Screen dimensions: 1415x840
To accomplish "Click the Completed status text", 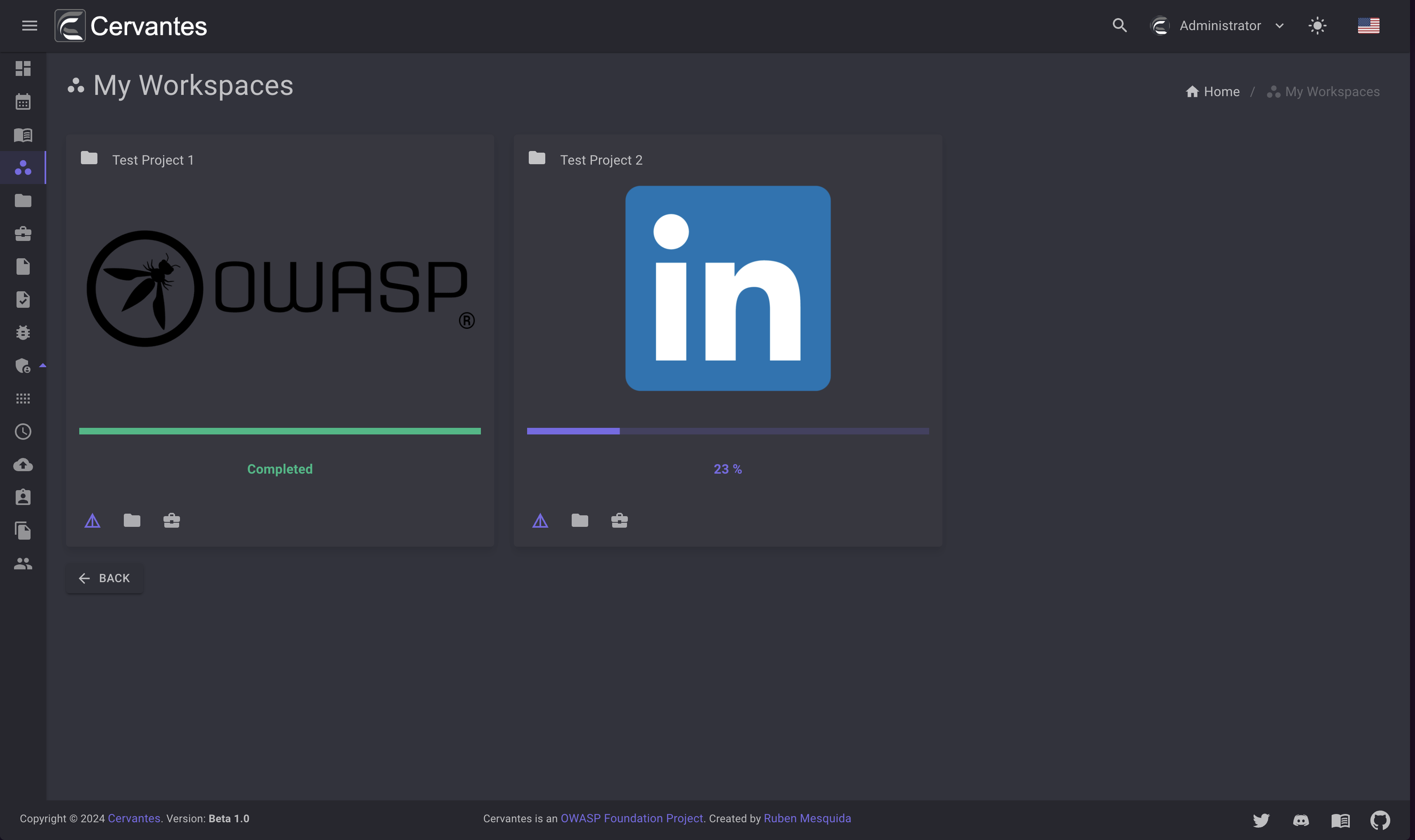I will coord(280,469).
